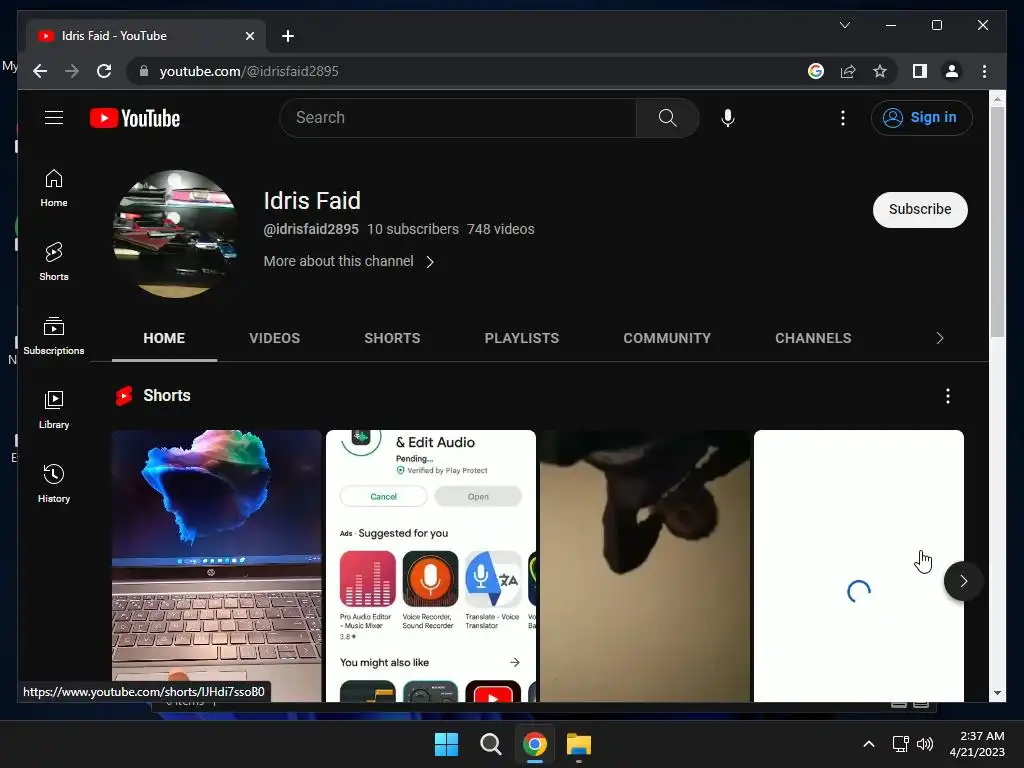Click the channel avatar picture

point(176,234)
